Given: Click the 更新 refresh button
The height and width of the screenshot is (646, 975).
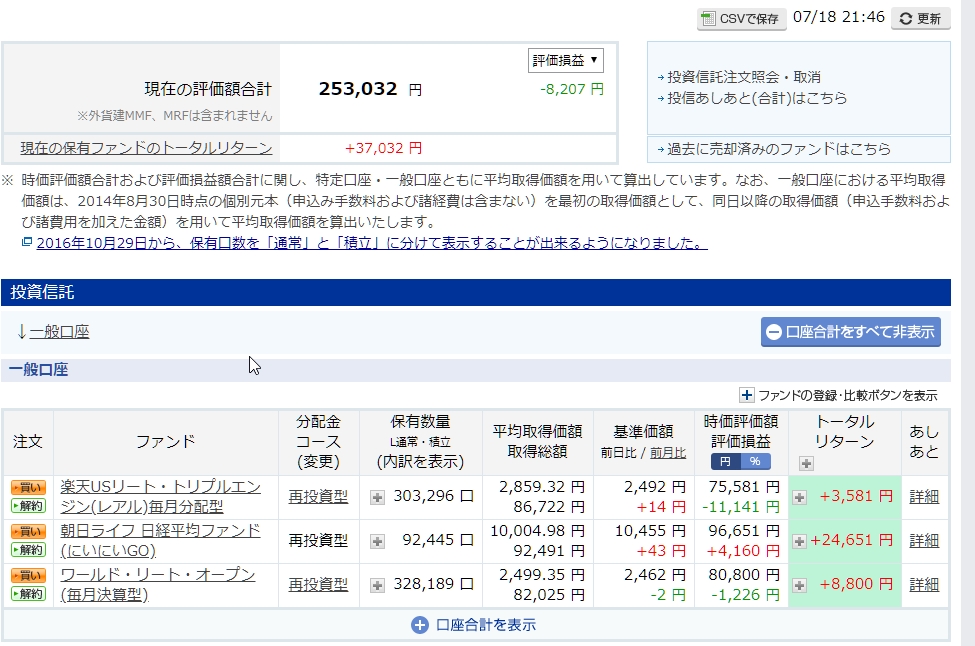Looking at the screenshot, I should click(x=920, y=18).
